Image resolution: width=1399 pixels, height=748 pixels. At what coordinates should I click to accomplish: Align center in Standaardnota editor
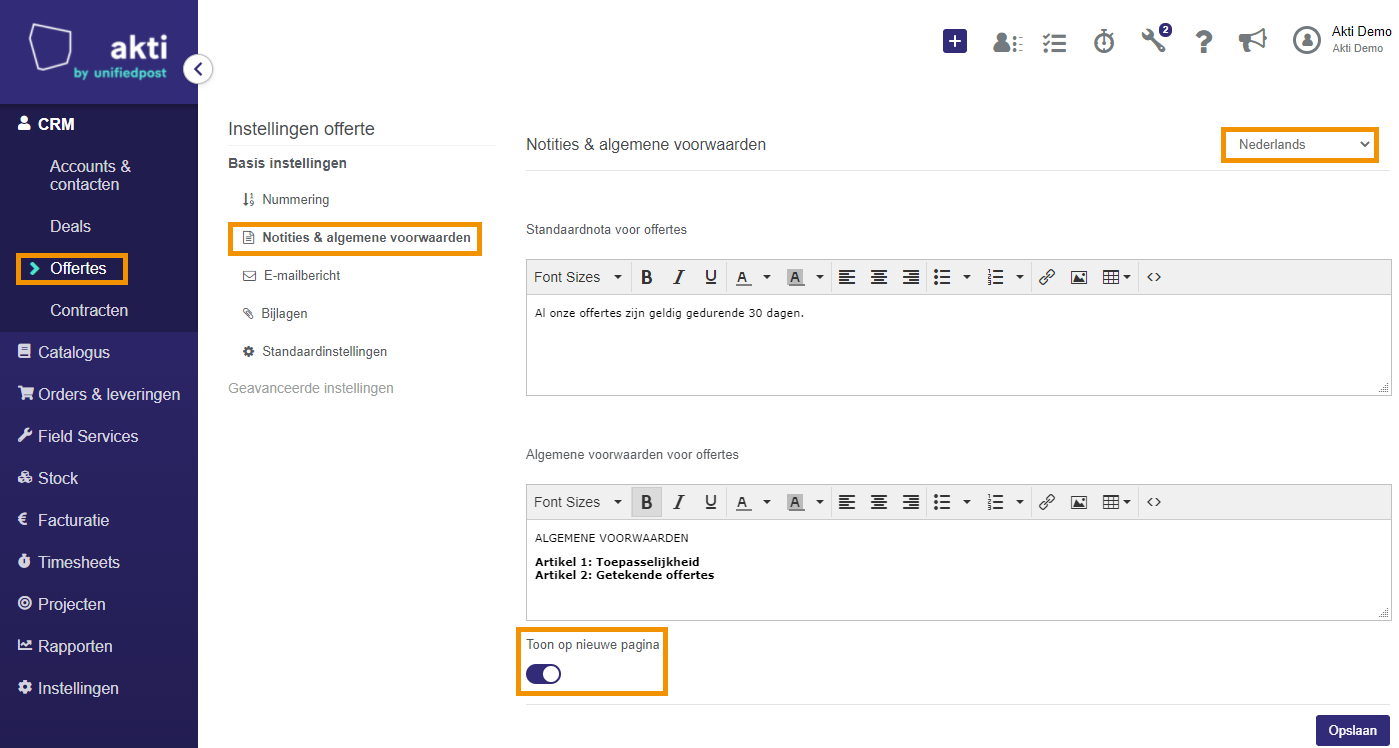point(879,277)
